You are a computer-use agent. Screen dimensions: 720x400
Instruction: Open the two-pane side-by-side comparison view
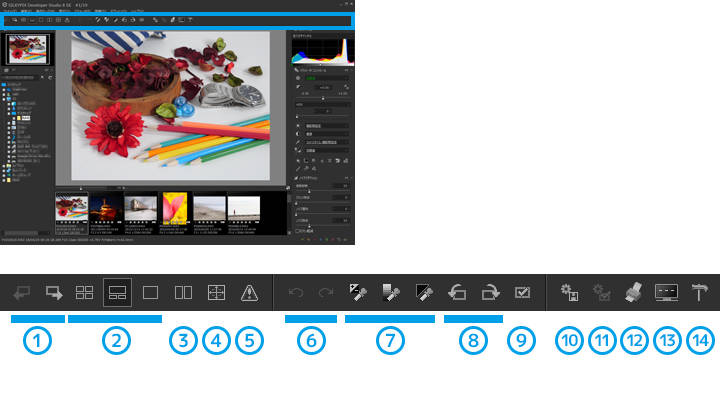click(x=184, y=293)
